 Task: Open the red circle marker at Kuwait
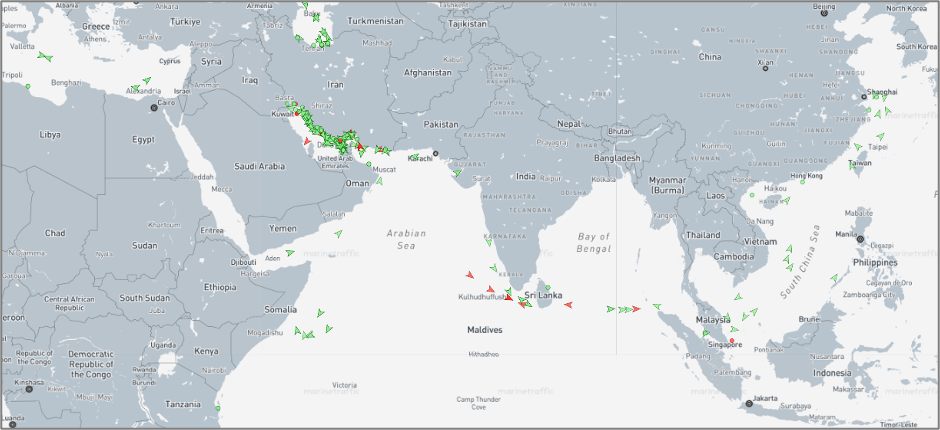[x=297, y=113]
